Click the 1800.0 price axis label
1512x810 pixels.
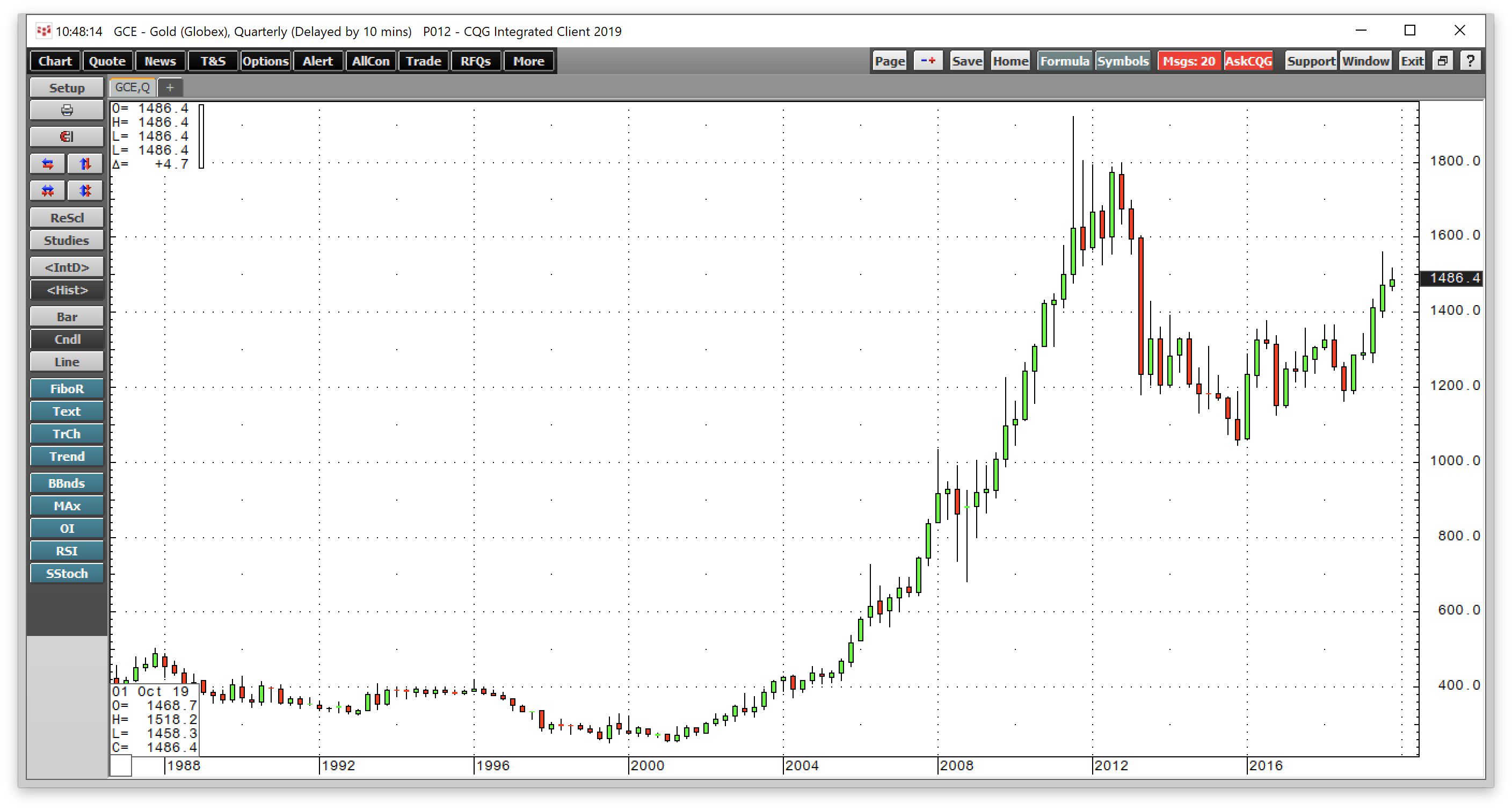pos(1455,161)
